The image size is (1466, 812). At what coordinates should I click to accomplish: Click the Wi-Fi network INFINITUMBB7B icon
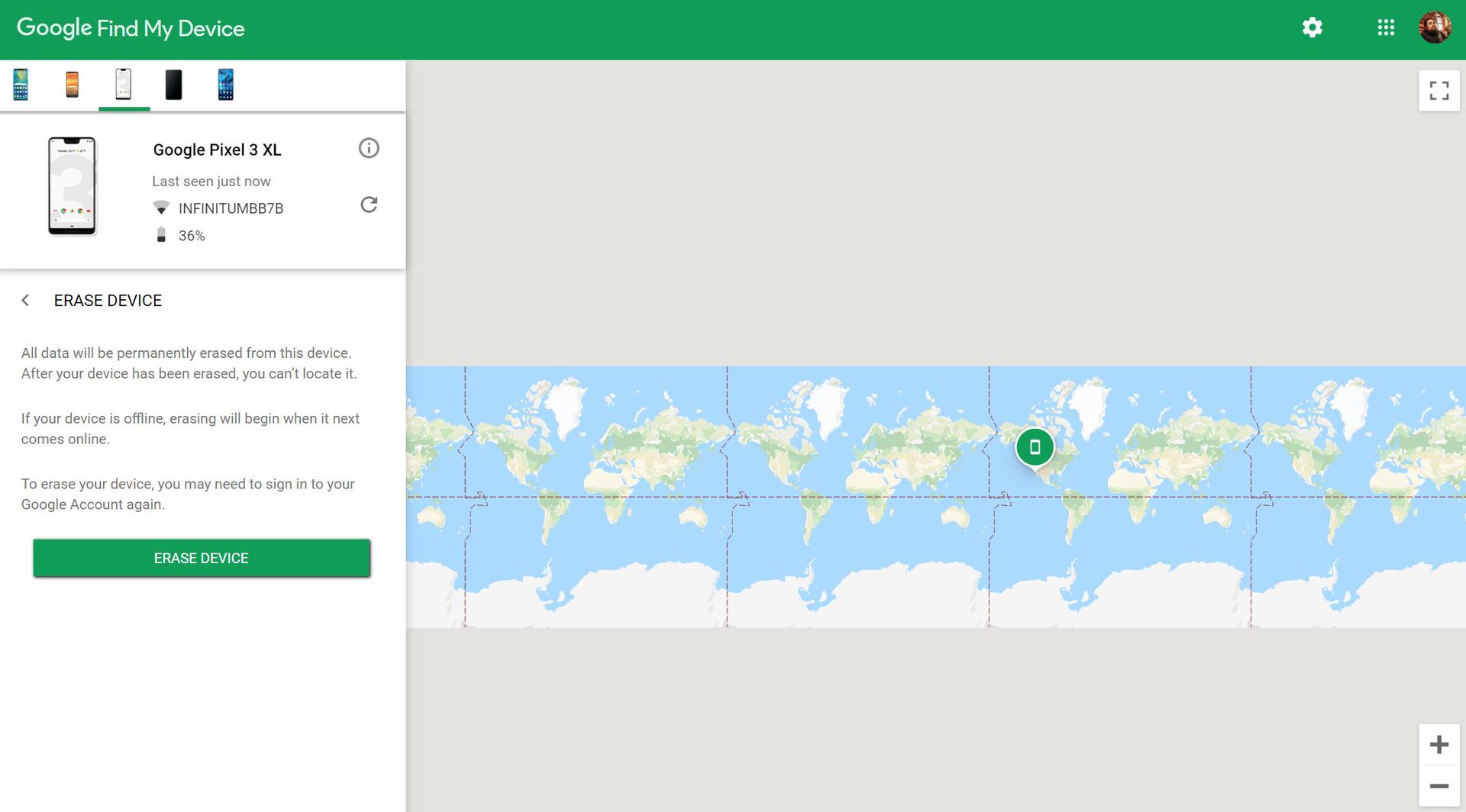click(x=161, y=208)
